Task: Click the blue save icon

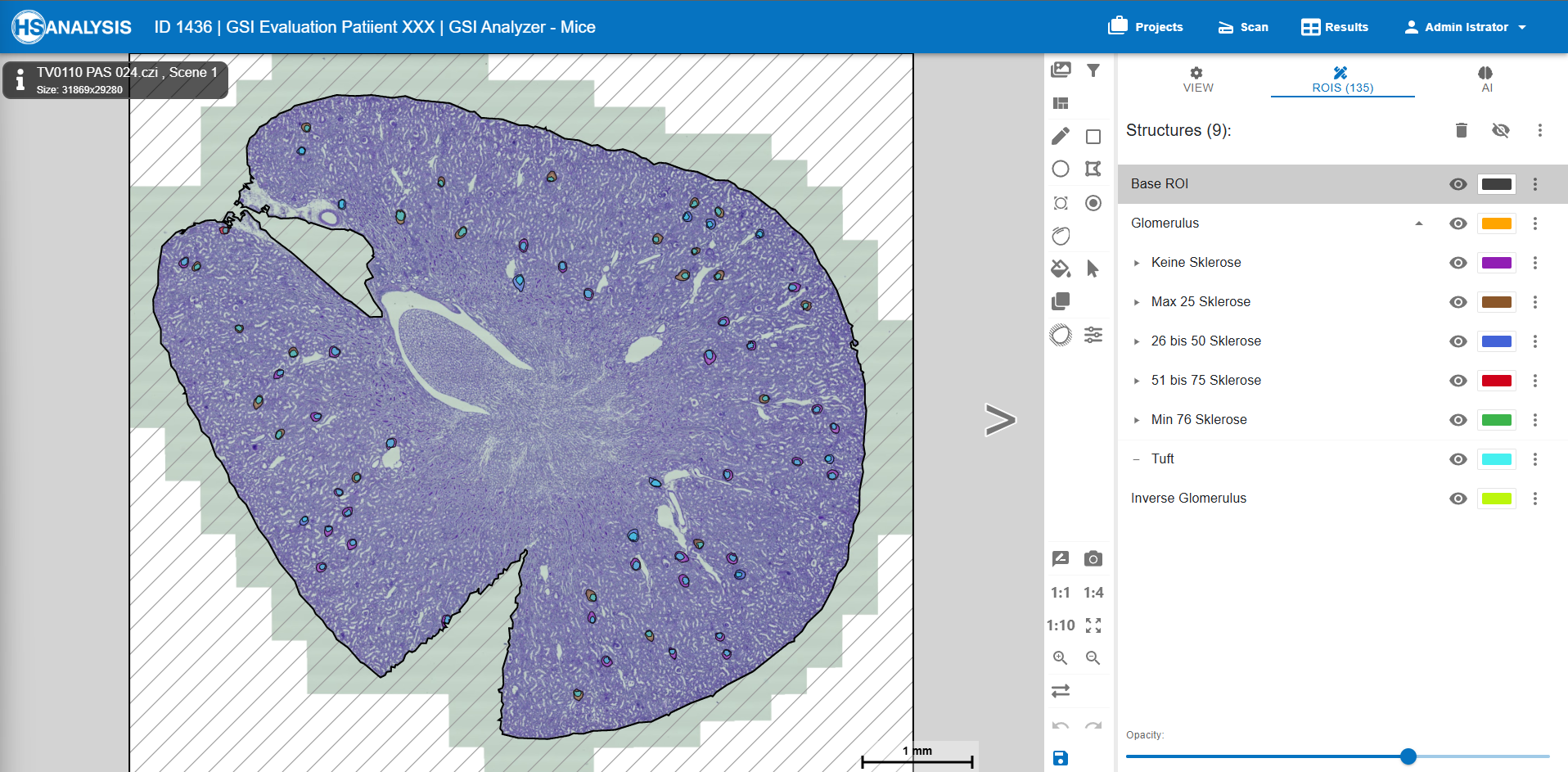Action: tap(1061, 758)
